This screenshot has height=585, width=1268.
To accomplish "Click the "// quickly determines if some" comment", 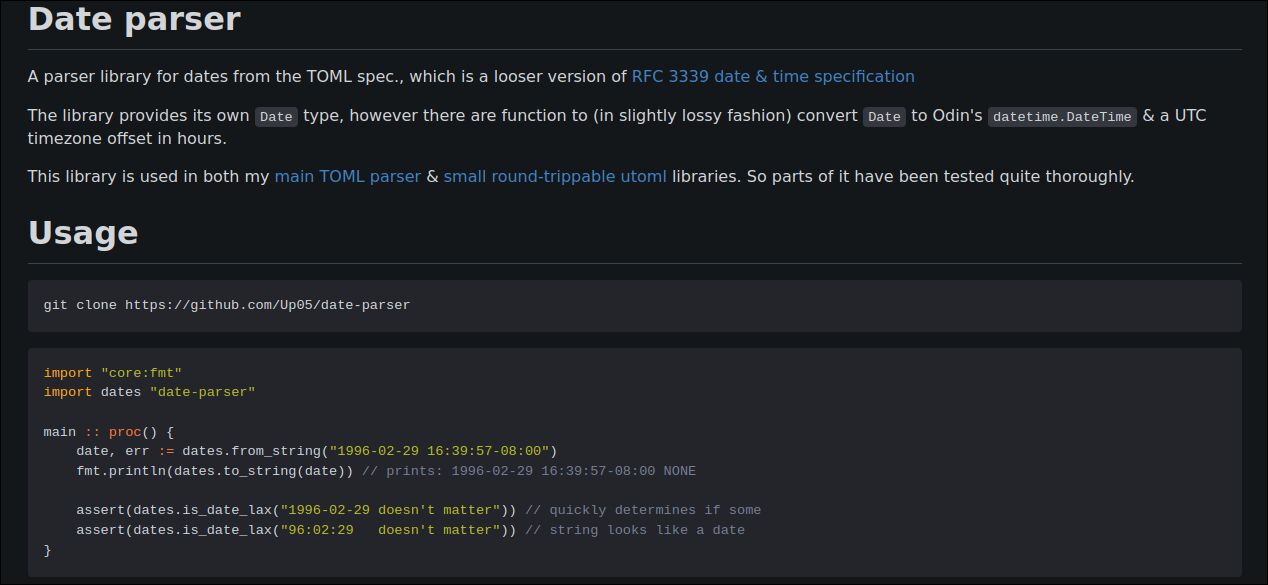I will pos(642,510).
